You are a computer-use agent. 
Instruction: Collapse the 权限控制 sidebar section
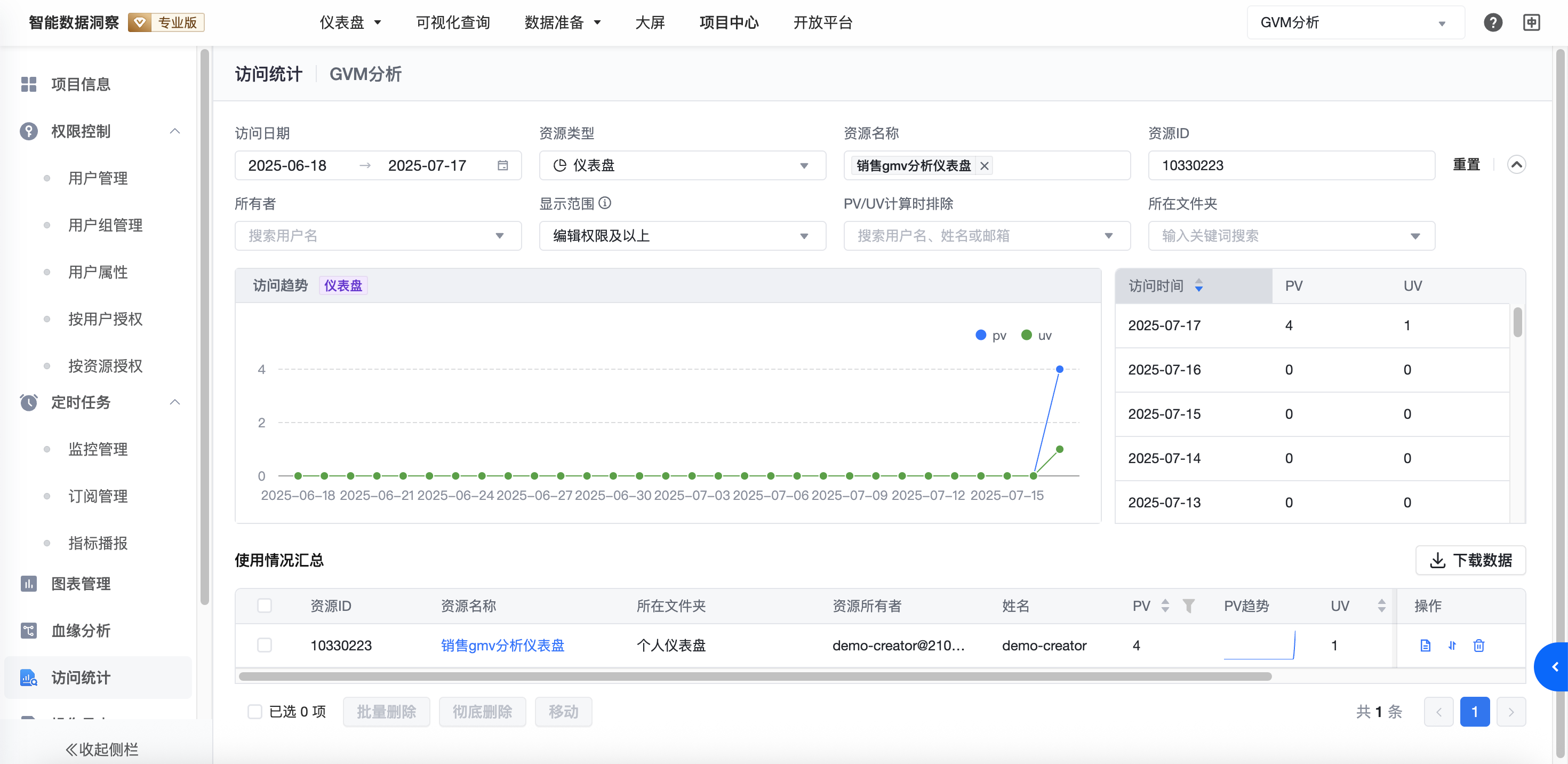point(175,131)
